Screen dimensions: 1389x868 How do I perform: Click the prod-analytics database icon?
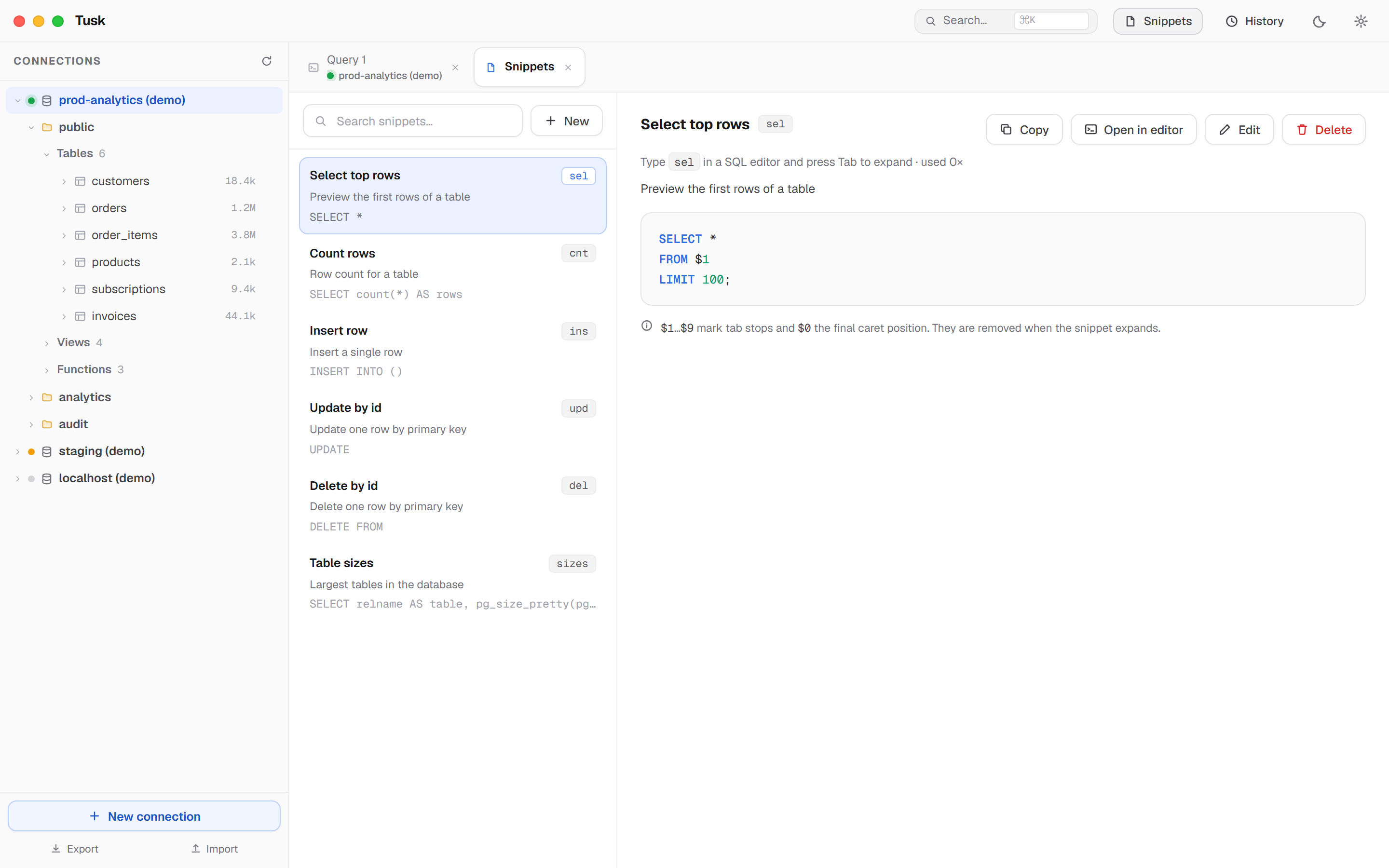tap(47, 100)
